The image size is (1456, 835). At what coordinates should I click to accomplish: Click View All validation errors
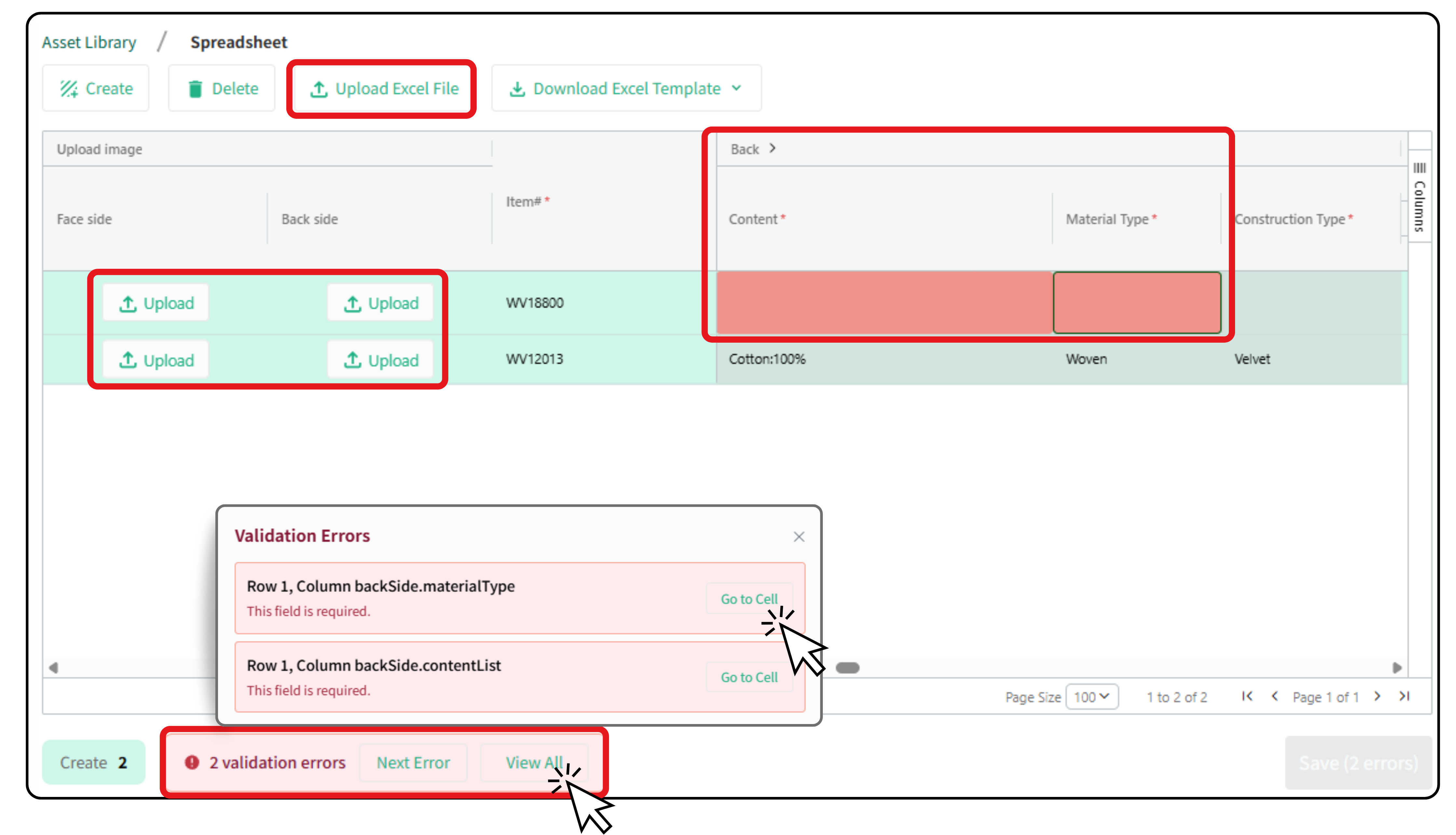click(x=534, y=763)
